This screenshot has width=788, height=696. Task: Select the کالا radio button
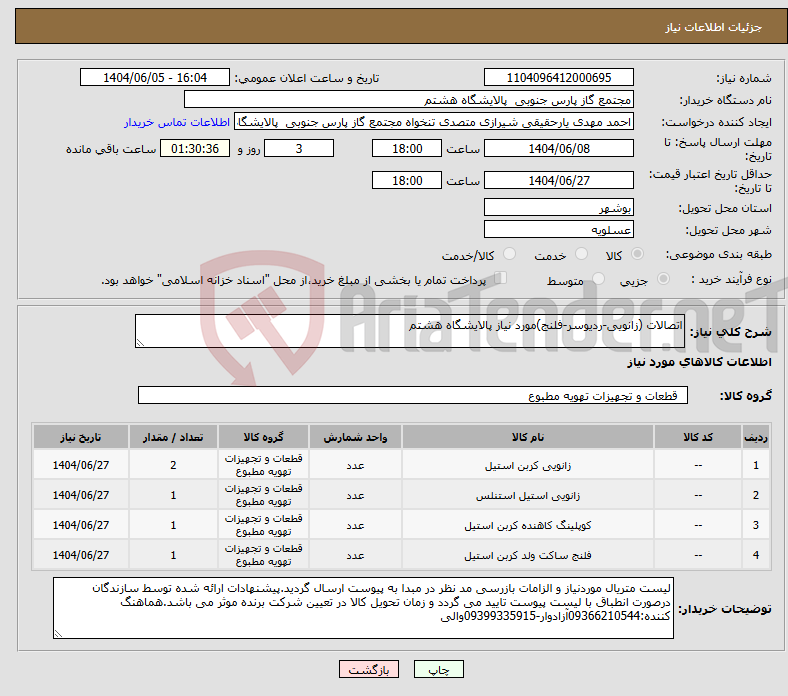[638, 255]
